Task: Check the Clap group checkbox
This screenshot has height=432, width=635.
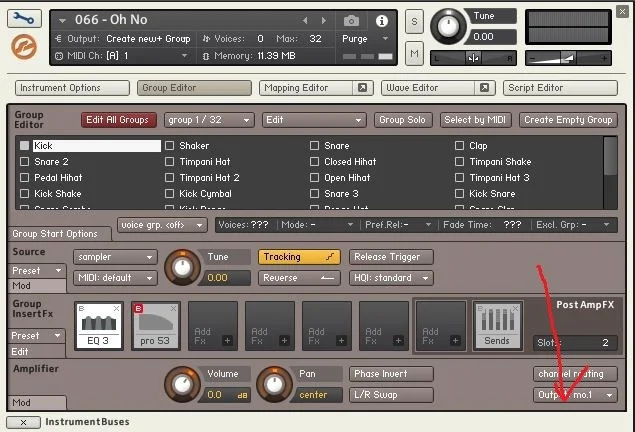Action: pos(459,145)
